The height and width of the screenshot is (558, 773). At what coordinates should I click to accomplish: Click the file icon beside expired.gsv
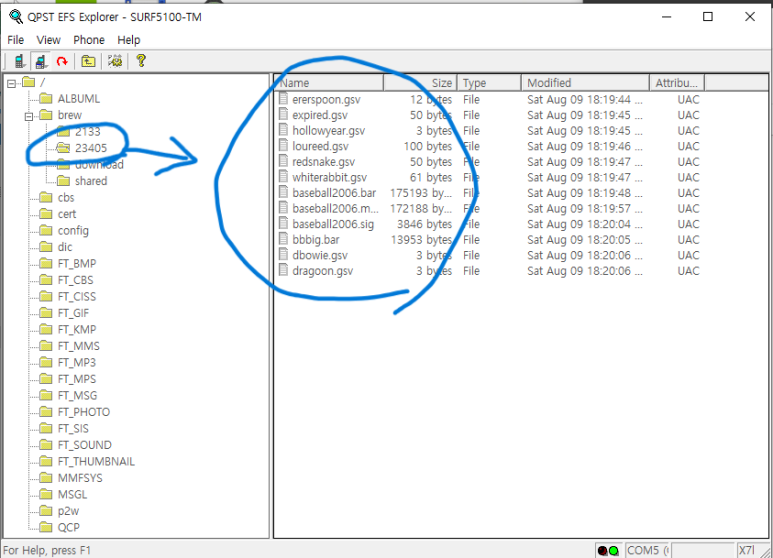[x=283, y=114]
